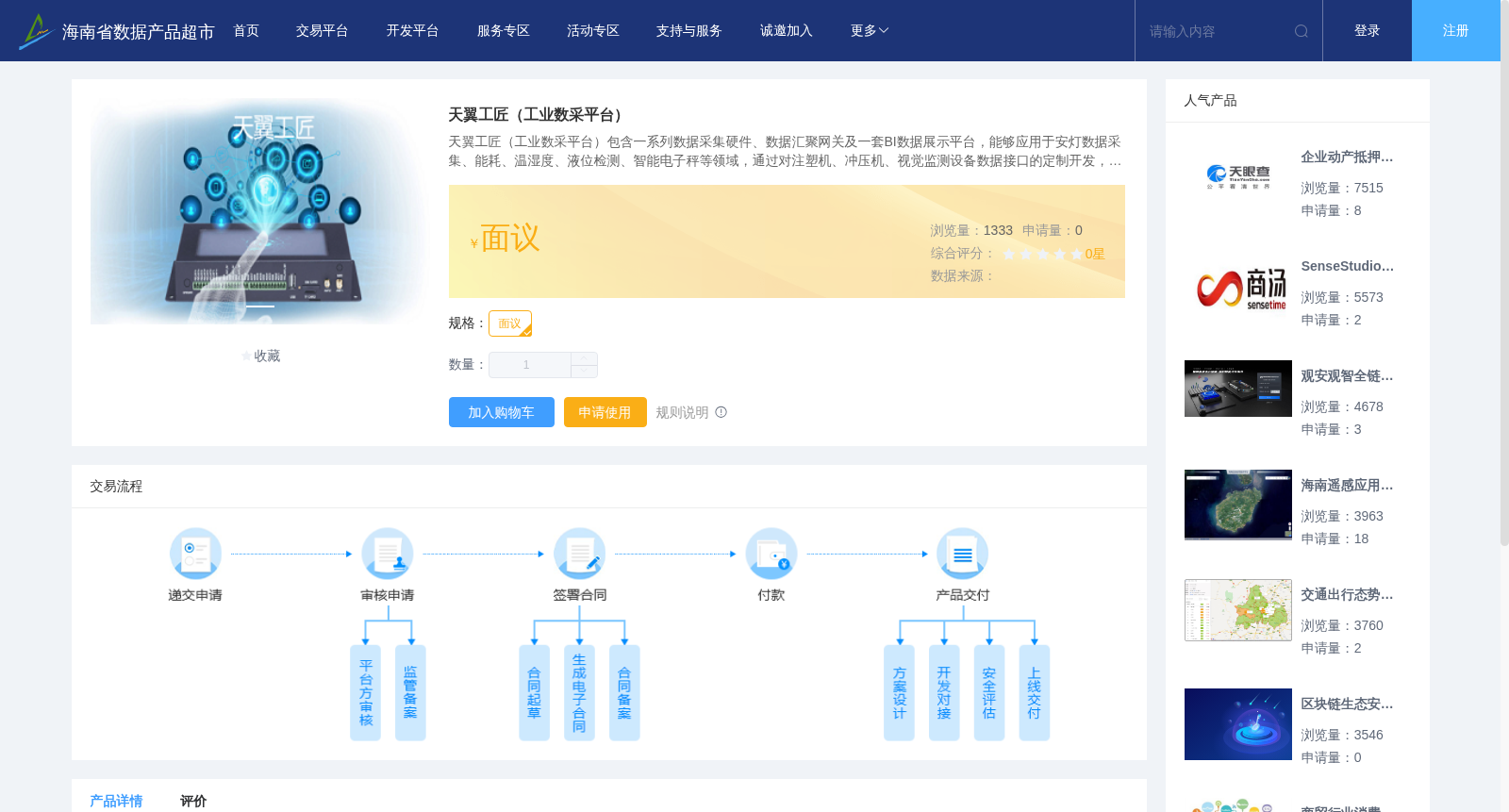Open the 区块链生态安 product thumbnail
The image size is (1509, 812).
coord(1238,724)
